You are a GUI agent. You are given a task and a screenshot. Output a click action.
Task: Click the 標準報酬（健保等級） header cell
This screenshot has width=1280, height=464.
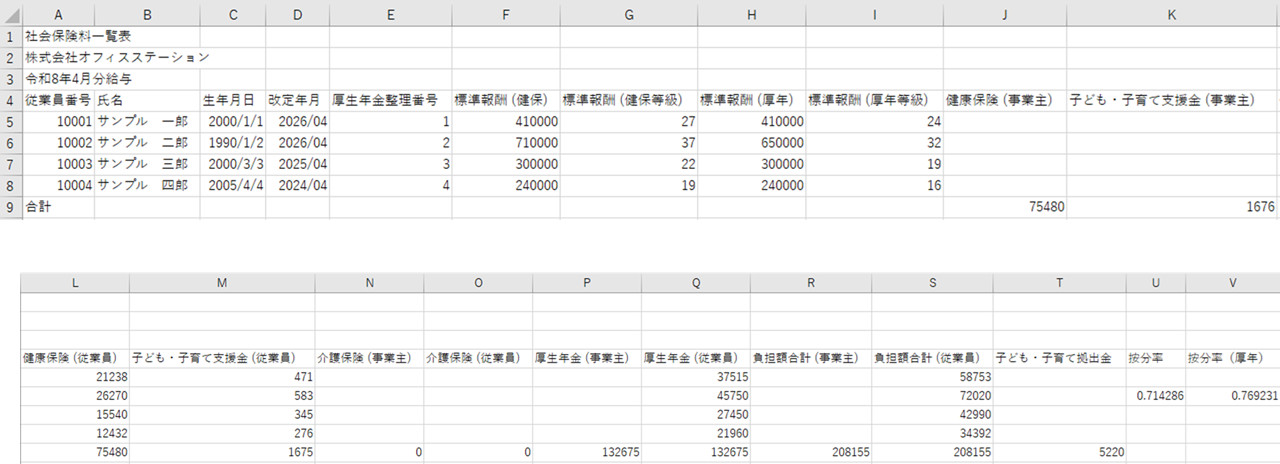[x=628, y=100]
